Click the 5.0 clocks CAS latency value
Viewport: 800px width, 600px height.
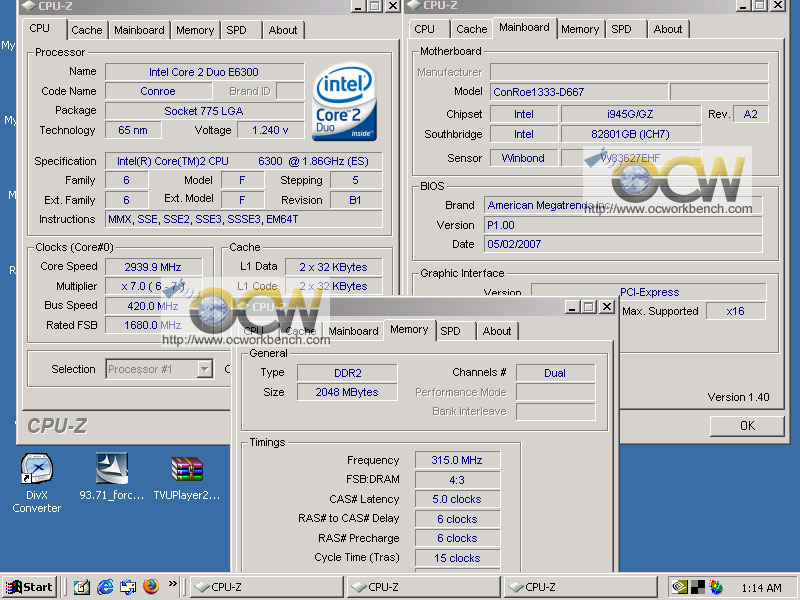[457, 499]
